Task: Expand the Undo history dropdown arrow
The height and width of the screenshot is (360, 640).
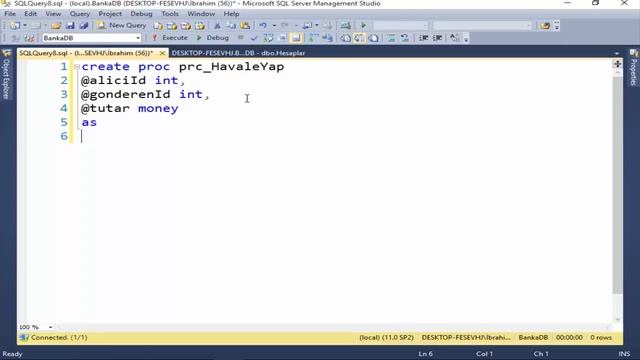Action: point(274,25)
